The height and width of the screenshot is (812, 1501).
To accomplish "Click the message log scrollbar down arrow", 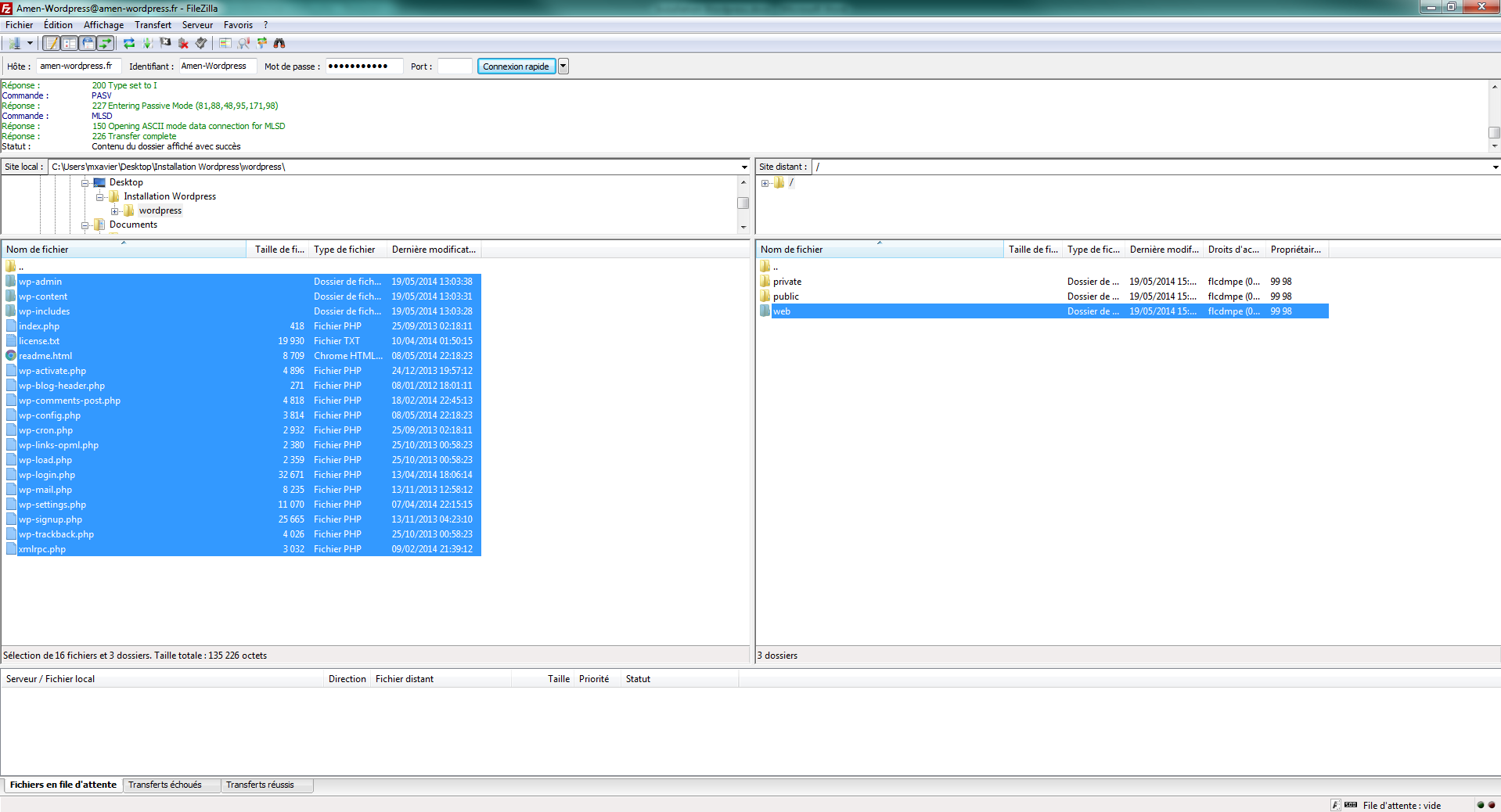I will point(1494,146).
